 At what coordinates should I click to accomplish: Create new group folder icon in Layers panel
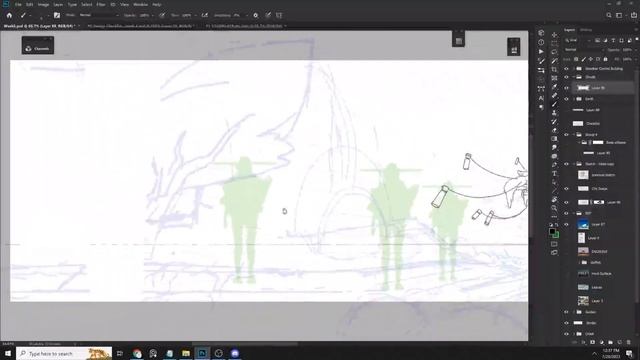point(611,342)
